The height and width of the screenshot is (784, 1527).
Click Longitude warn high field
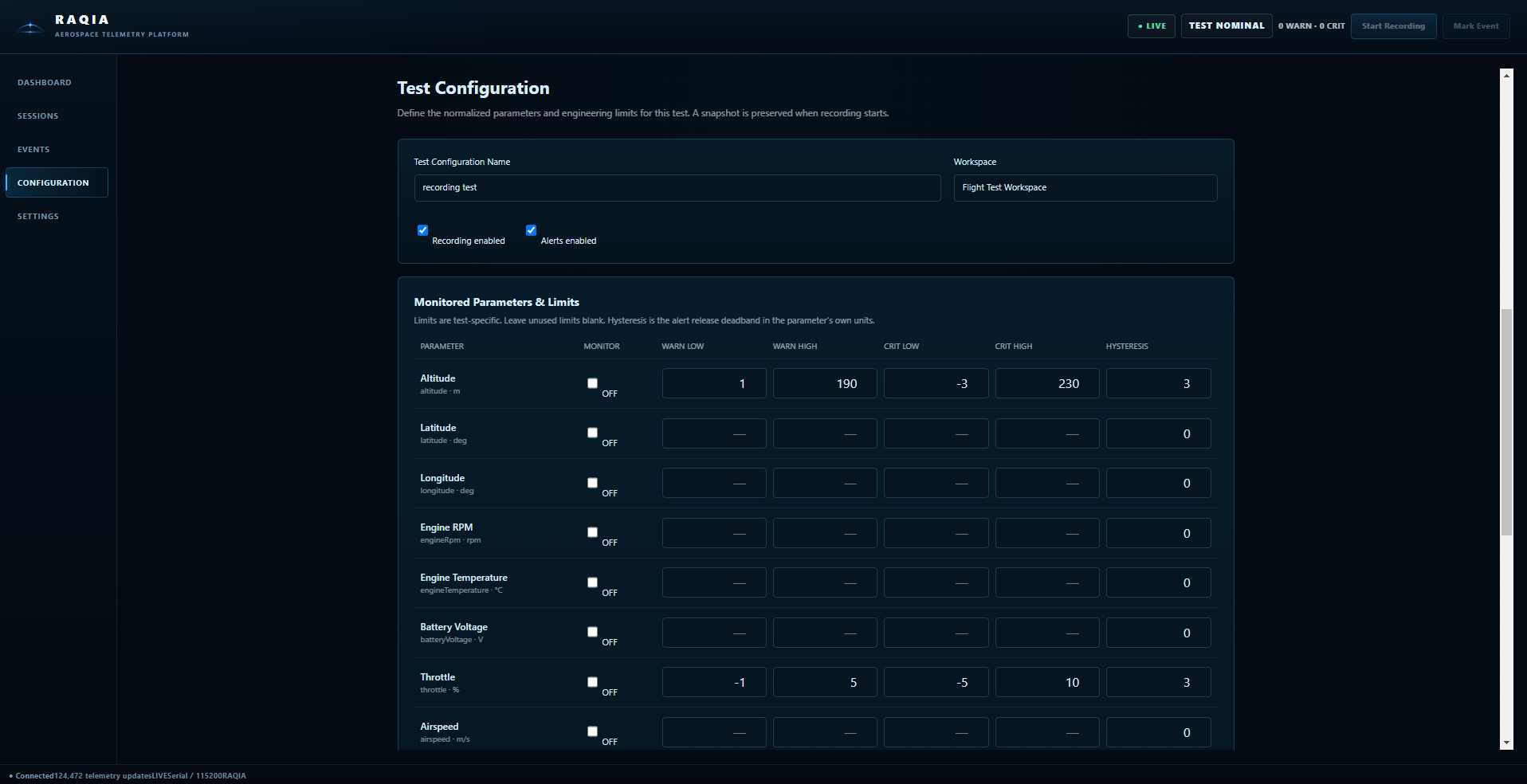[x=825, y=483]
